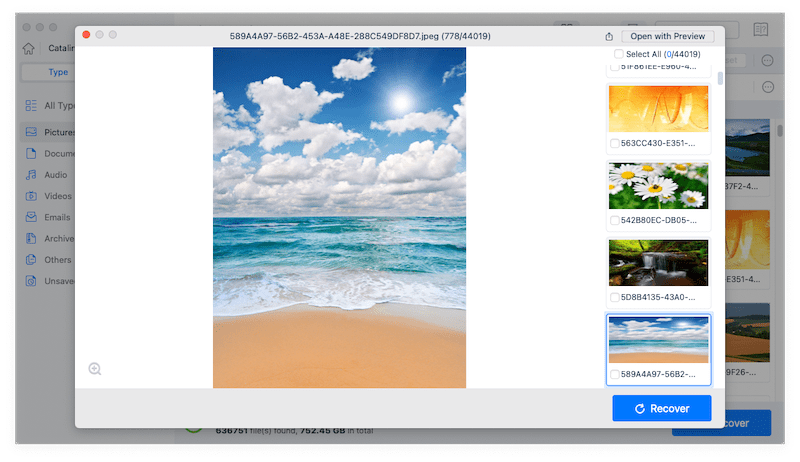
Task: Select the orange abstract thumbnail
Action: pos(658,109)
